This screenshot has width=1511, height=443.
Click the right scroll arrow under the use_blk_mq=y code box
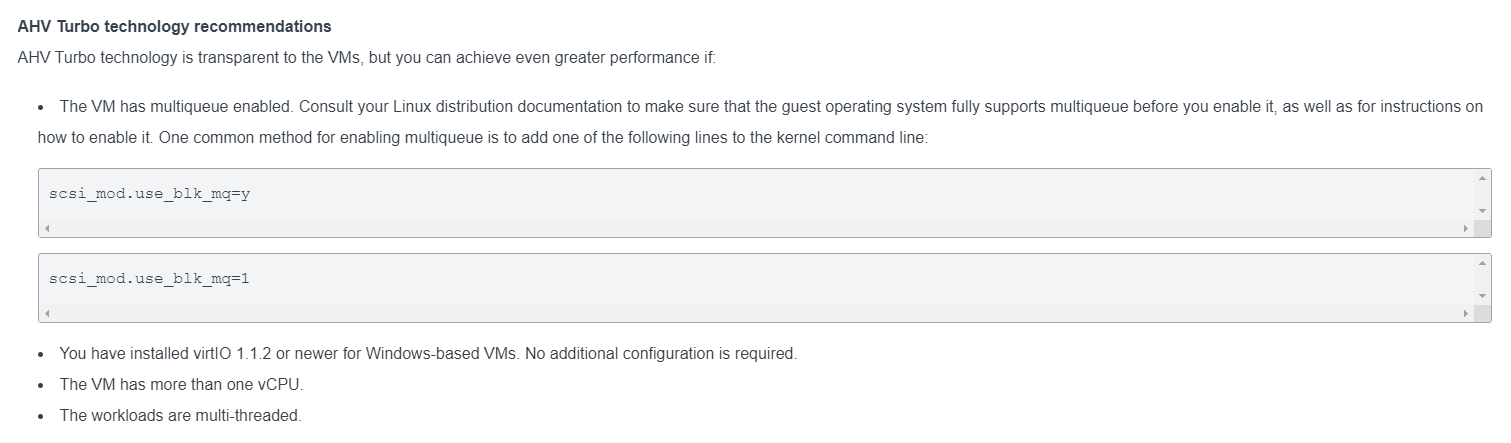tap(1466, 229)
